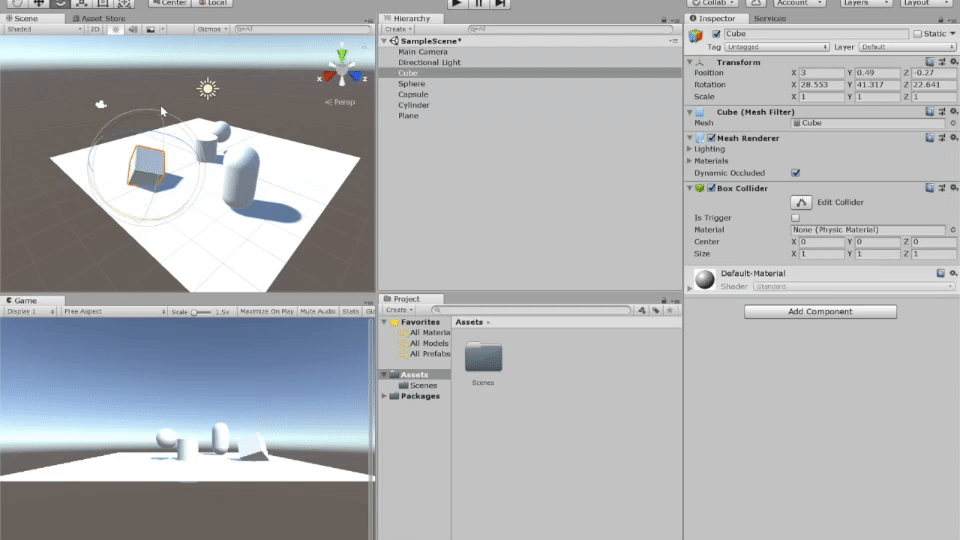
Task: Click the Add Component button
Action: [820, 312]
